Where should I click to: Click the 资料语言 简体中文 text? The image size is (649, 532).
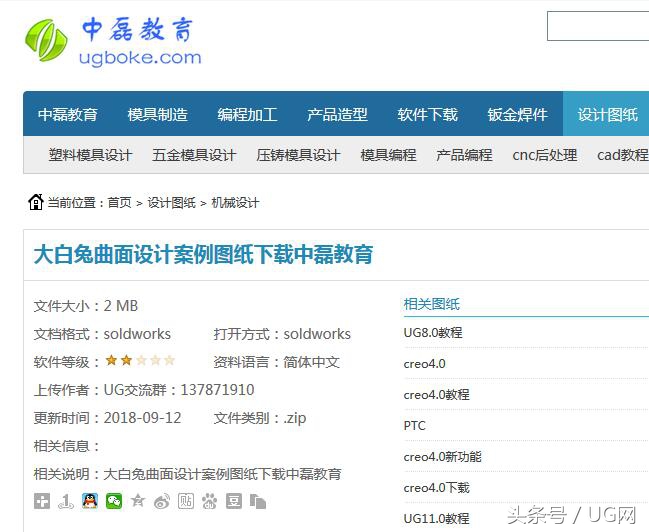[x=276, y=362]
